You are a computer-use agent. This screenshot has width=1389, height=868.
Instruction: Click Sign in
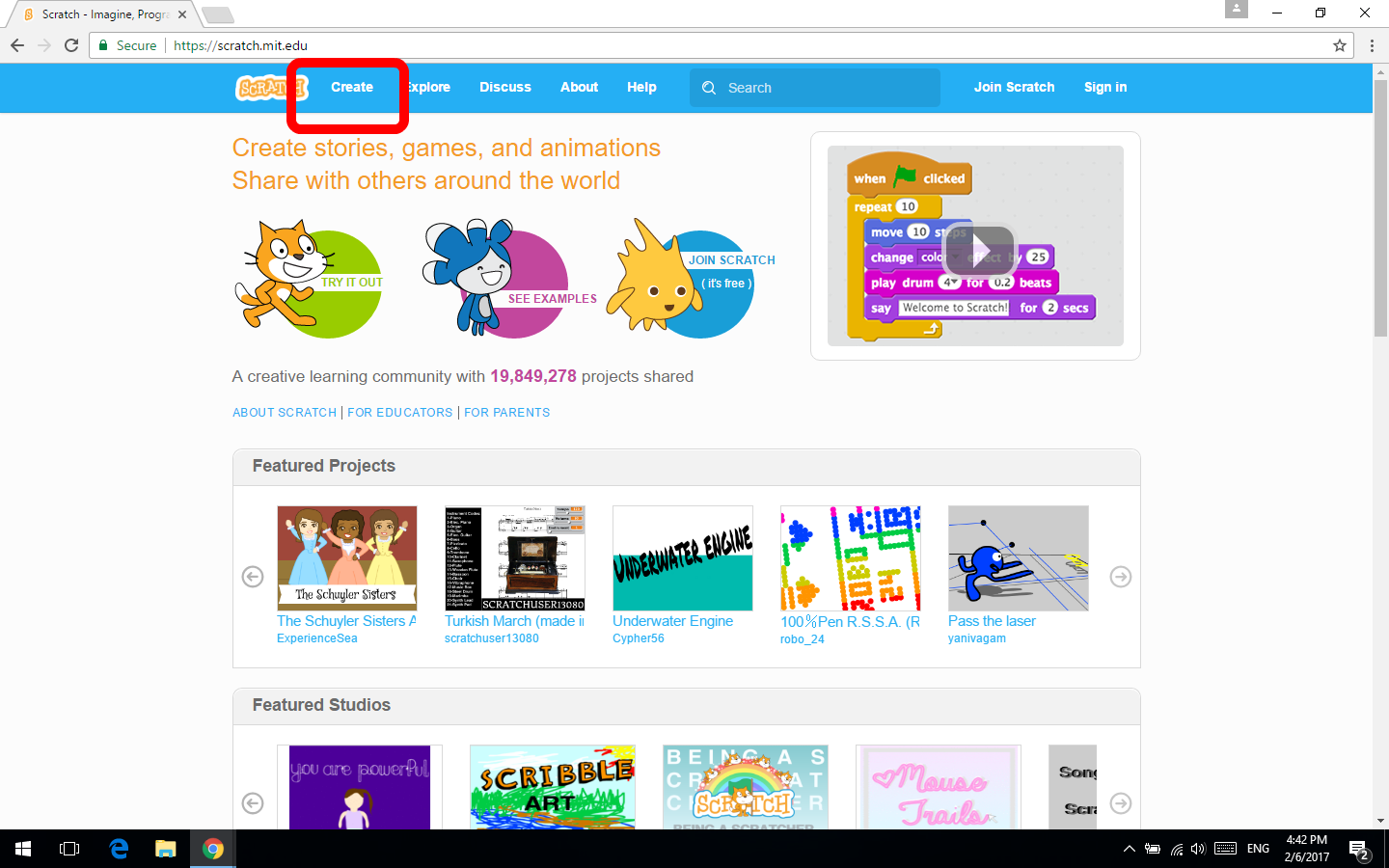coord(1105,87)
